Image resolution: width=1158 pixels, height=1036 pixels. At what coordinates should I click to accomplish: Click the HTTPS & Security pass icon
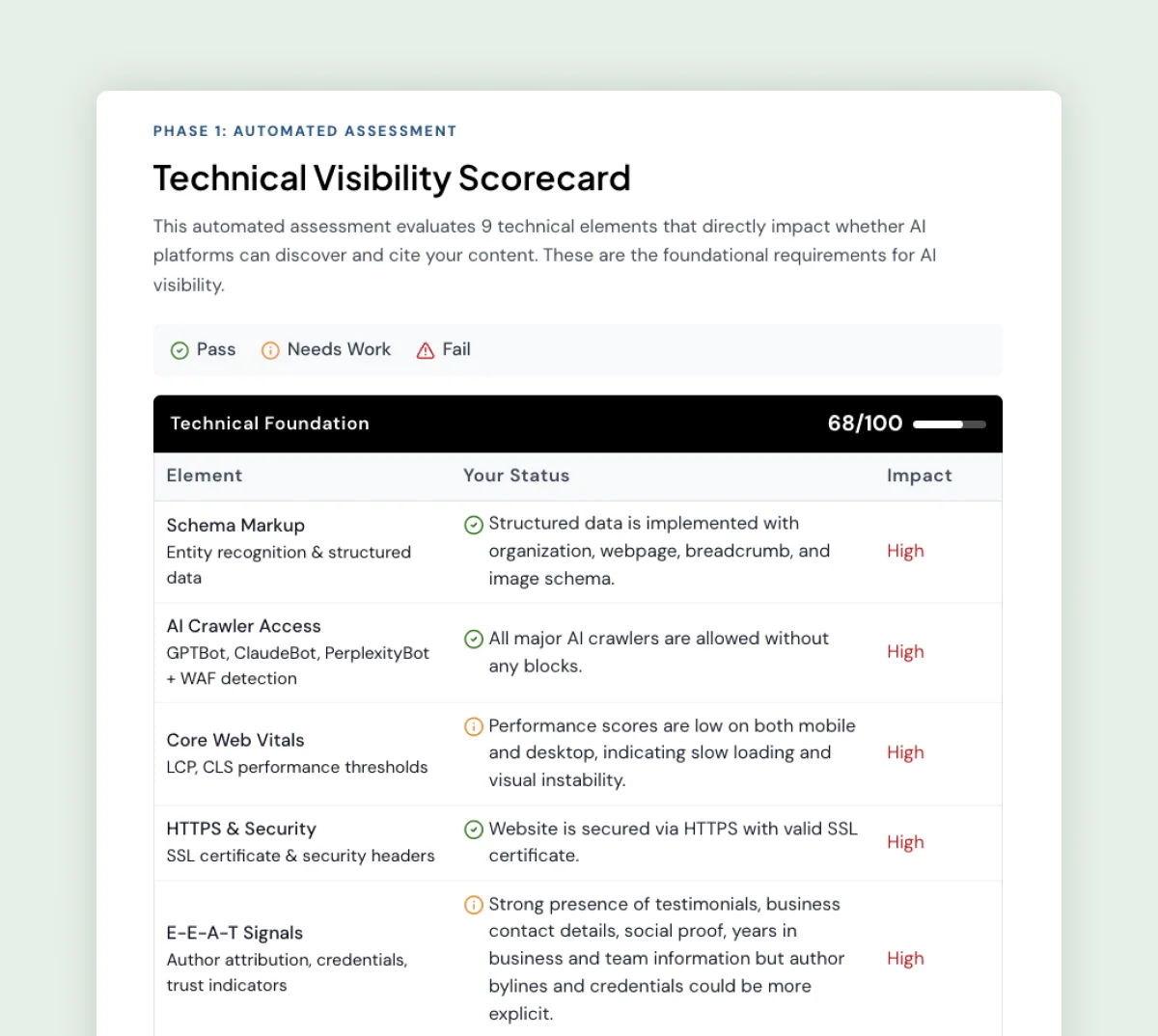pos(474,830)
